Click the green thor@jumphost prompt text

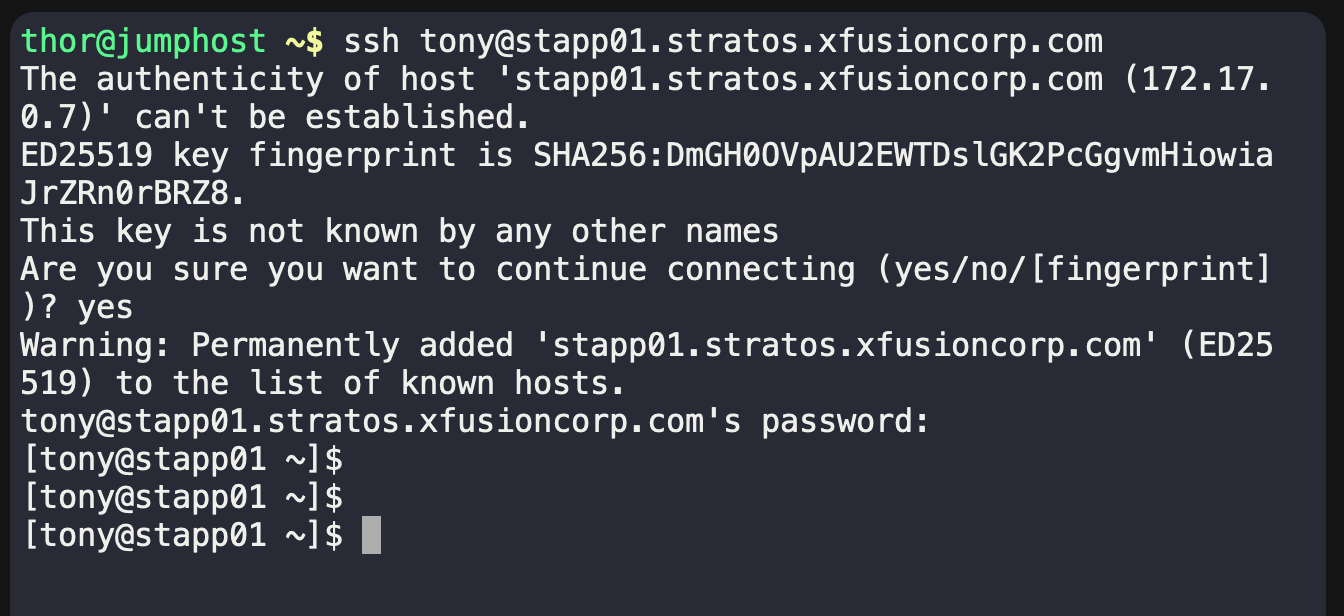click(x=143, y=42)
